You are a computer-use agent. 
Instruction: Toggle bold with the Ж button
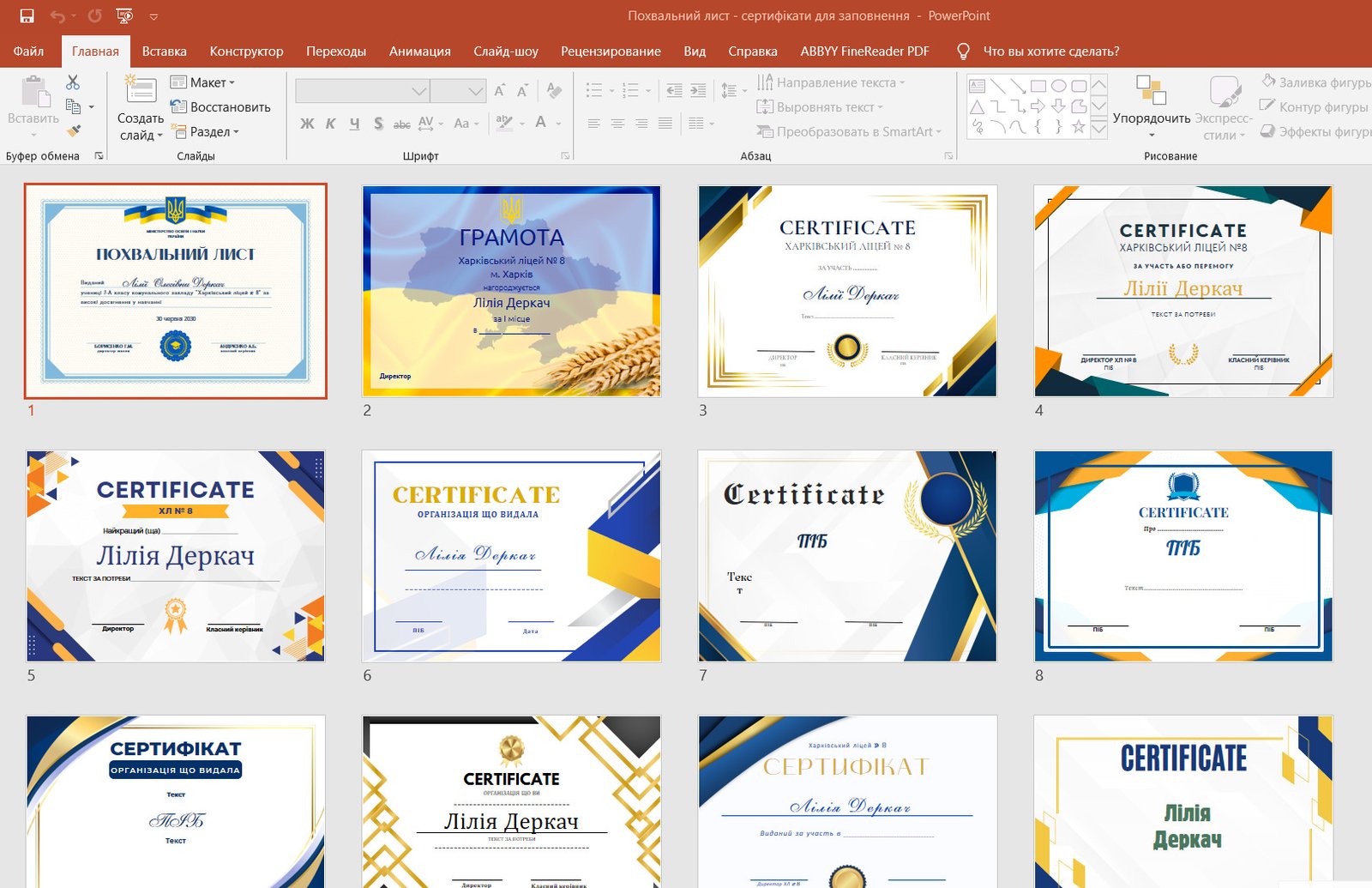click(307, 124)
